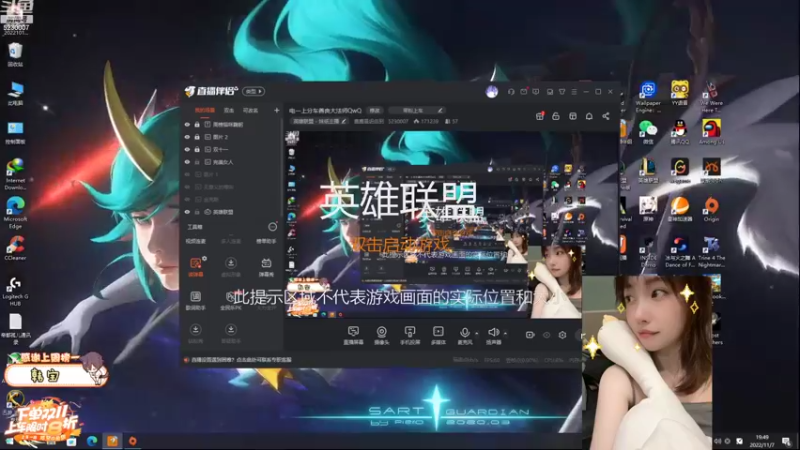Click the layer list vertical scrollbar
This screenshot has height=450, width=800.
282,168
